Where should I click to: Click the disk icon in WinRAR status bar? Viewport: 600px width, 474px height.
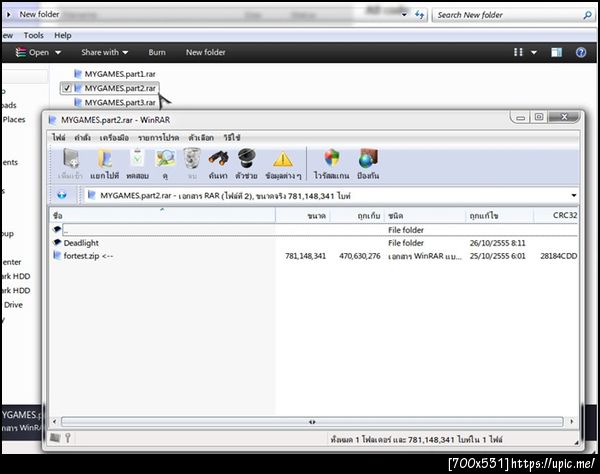(x=55, y=438)
